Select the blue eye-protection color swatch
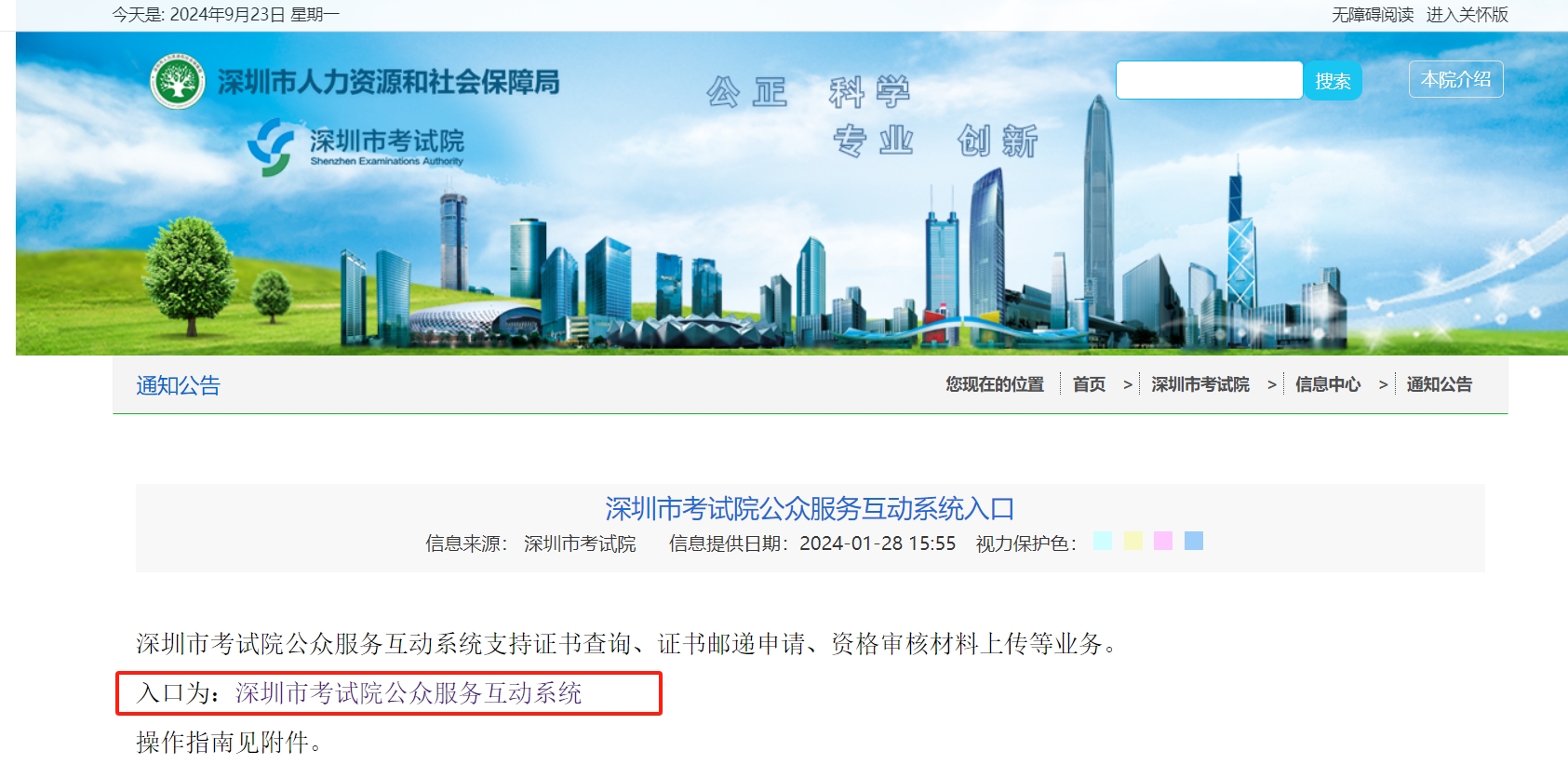The height and width of the screenshot is (778, 1568). [x=1194, y=541]
